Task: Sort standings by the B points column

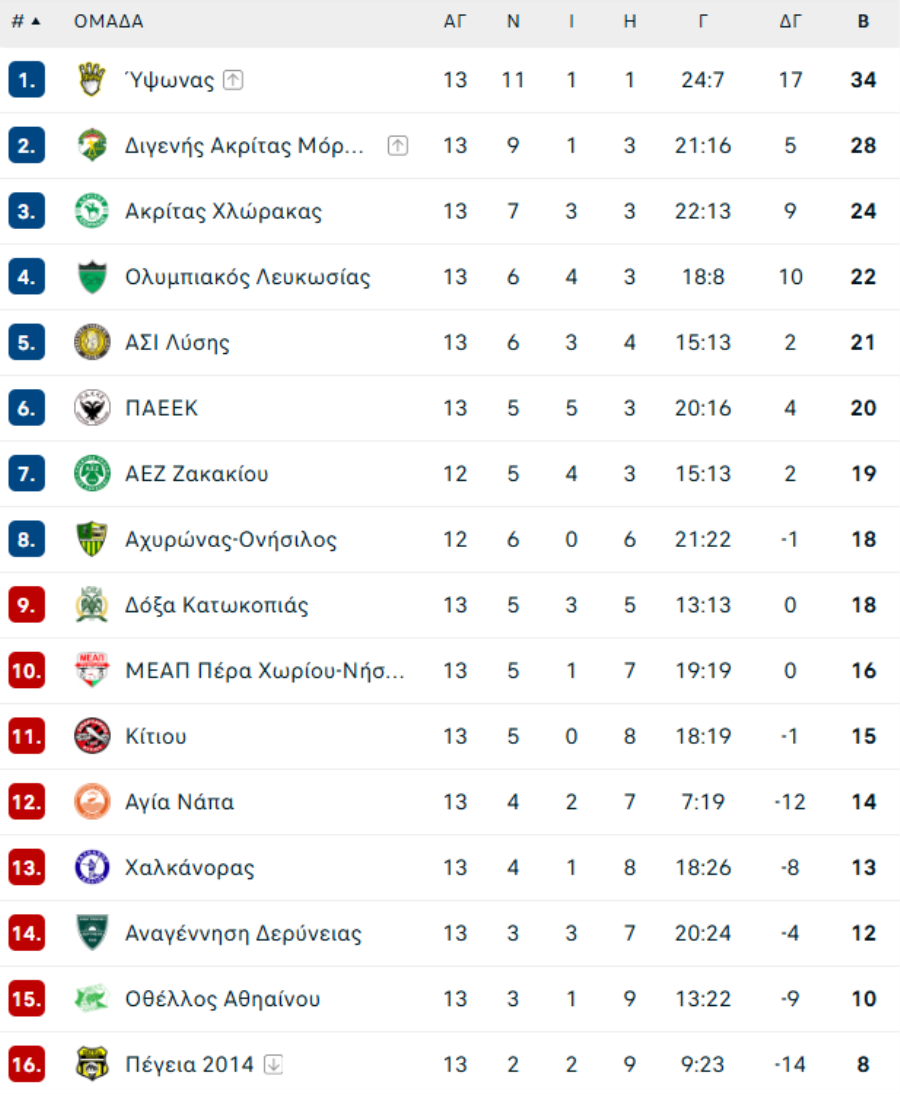Action: [863, 22]
